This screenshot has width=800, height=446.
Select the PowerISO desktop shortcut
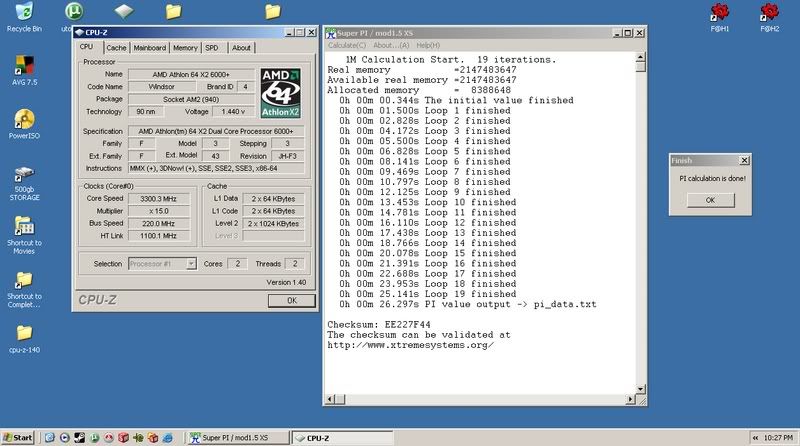pos(24,124)
